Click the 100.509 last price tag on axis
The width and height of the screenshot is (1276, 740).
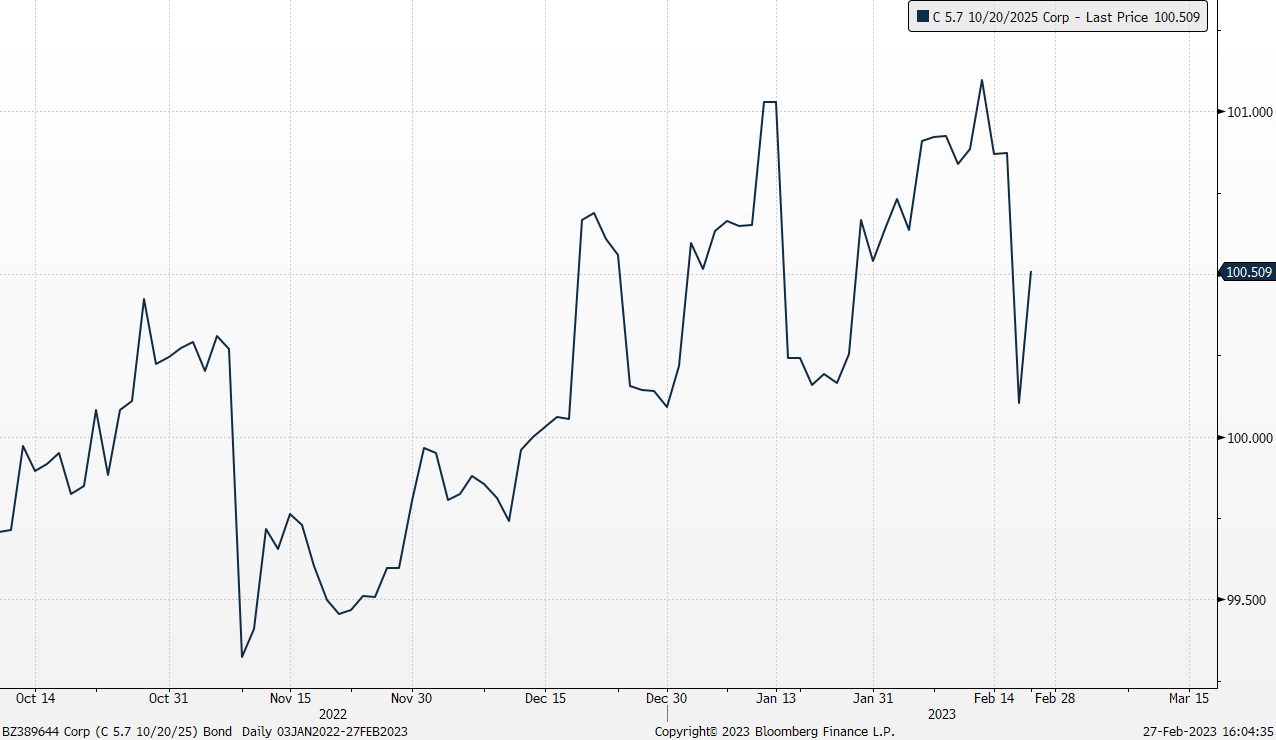1247,272
